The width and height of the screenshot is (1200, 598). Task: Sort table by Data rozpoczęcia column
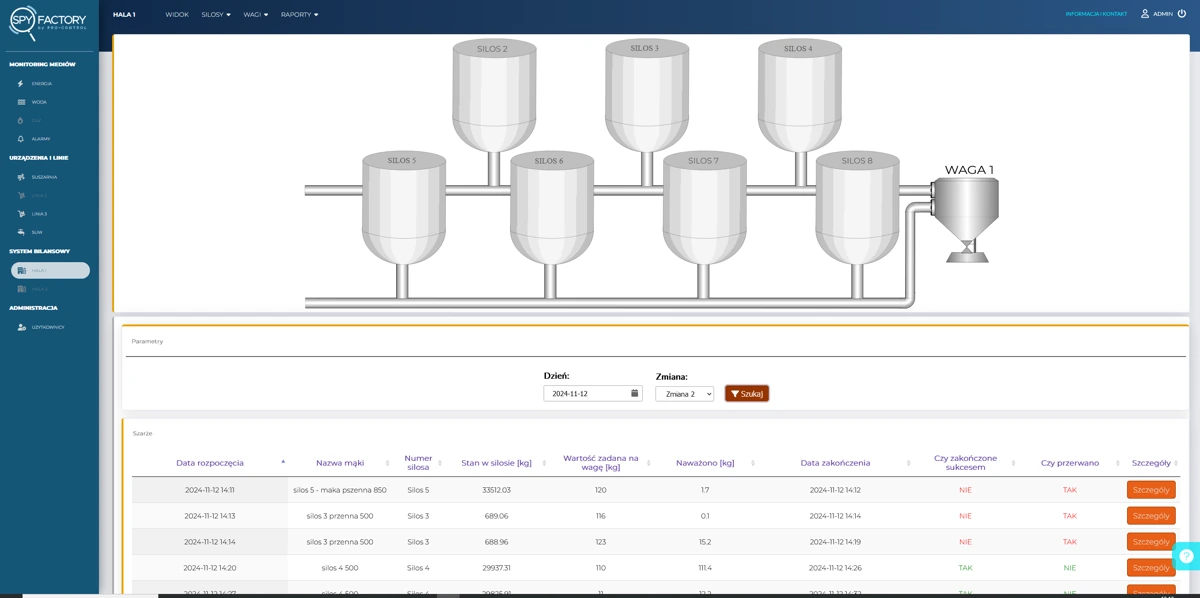point(210,463)
